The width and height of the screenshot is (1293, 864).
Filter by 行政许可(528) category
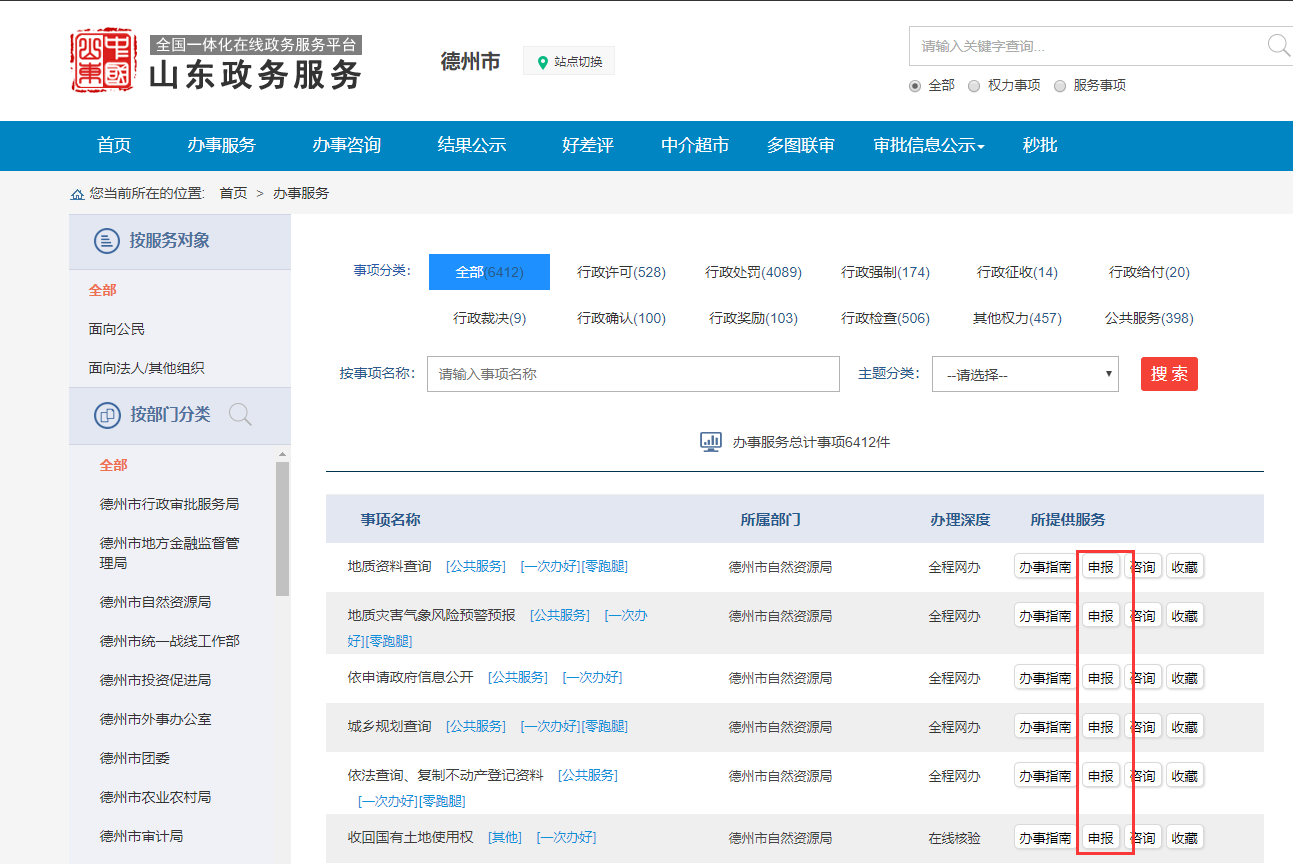tap(621, 272)
